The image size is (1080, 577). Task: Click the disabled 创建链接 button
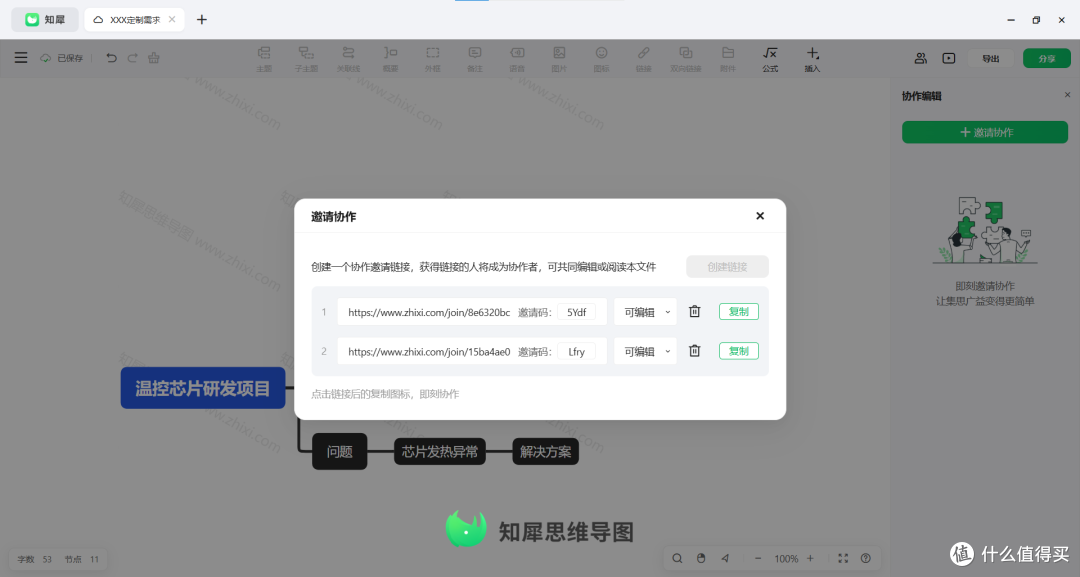click(727, 267)
